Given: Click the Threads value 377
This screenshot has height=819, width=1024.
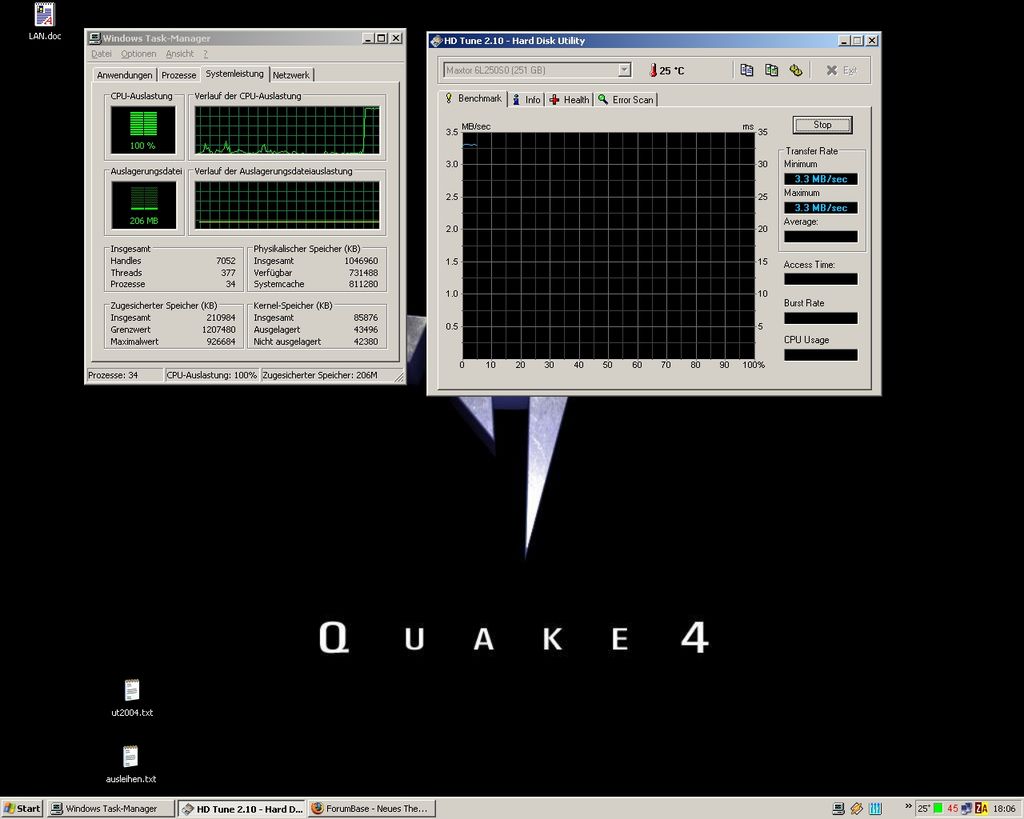Looking at the screenshot, I should [227, 272].
